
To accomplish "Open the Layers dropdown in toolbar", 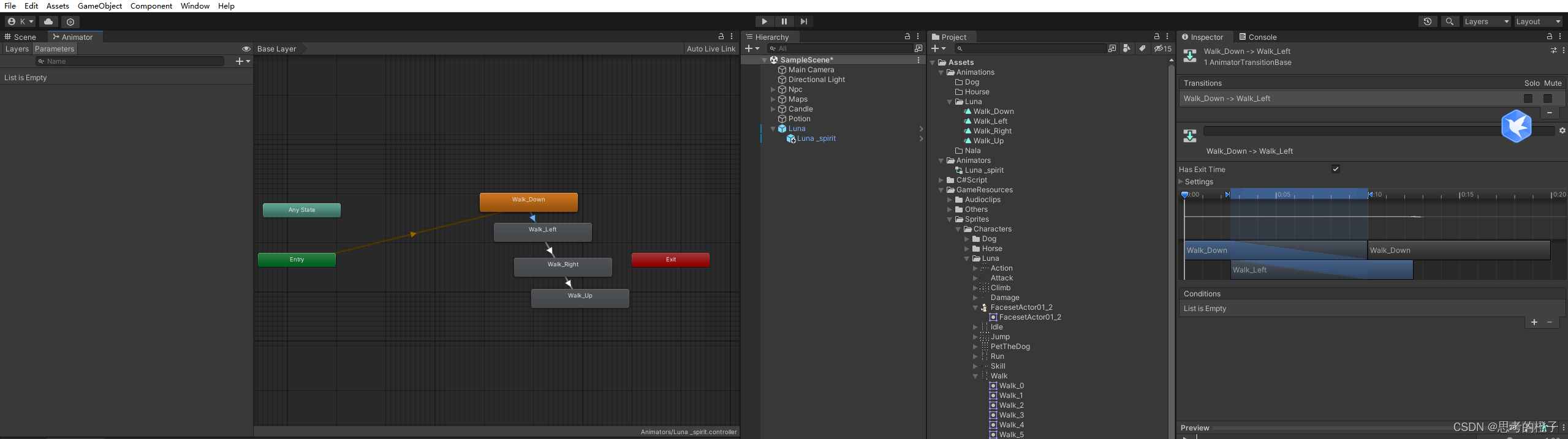I will click(x=1486, y=21).
